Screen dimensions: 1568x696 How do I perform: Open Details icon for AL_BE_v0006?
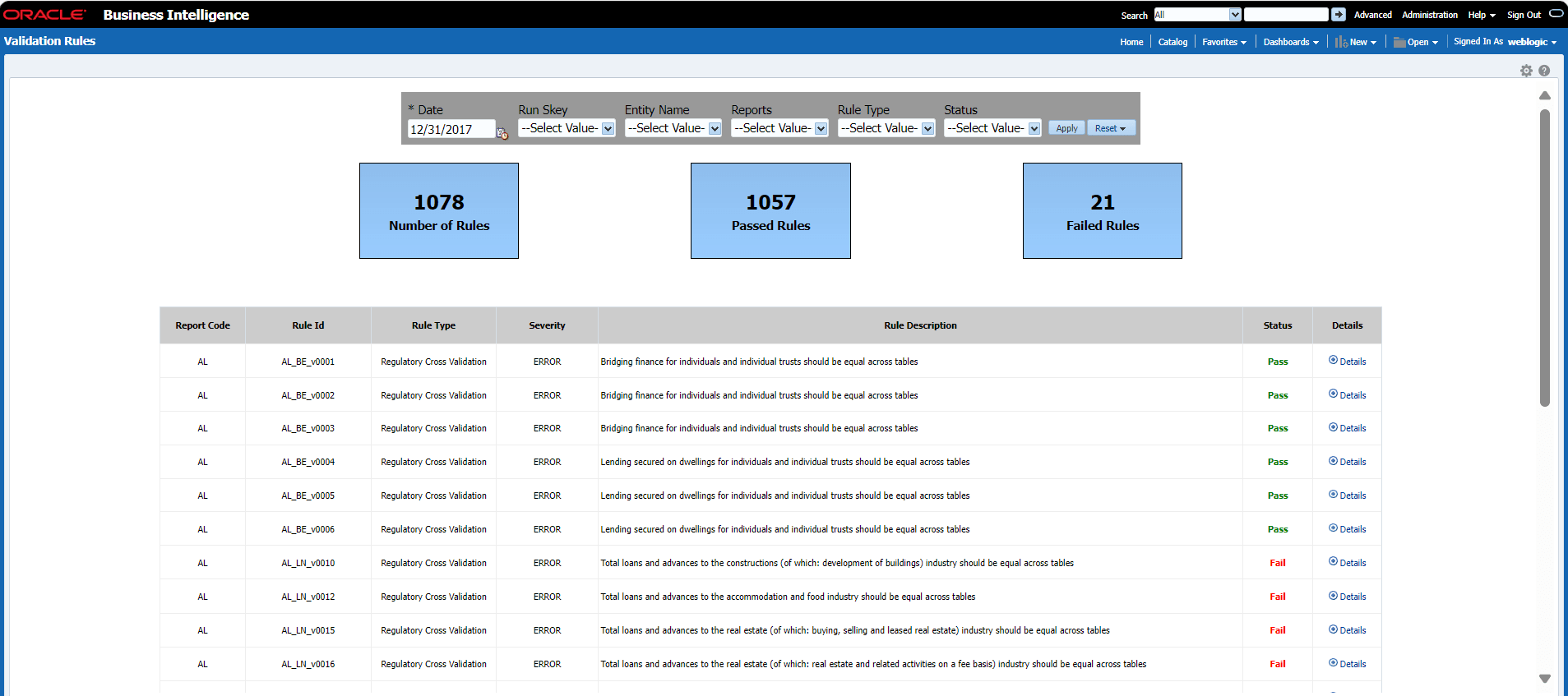pos(1333,528)
